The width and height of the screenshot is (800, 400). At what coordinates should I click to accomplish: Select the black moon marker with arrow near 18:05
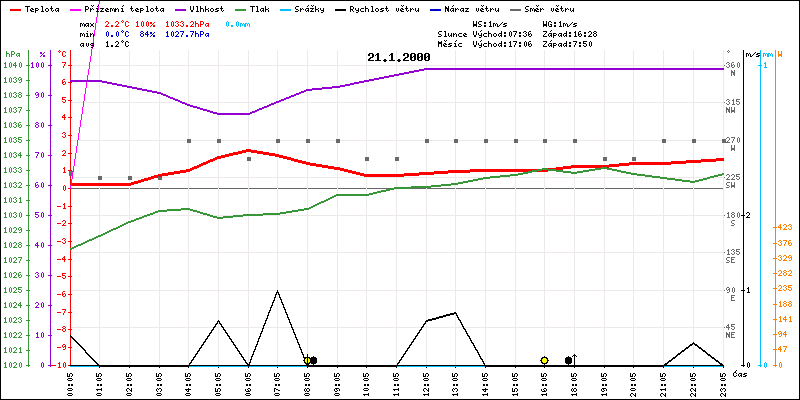point(570,360)
